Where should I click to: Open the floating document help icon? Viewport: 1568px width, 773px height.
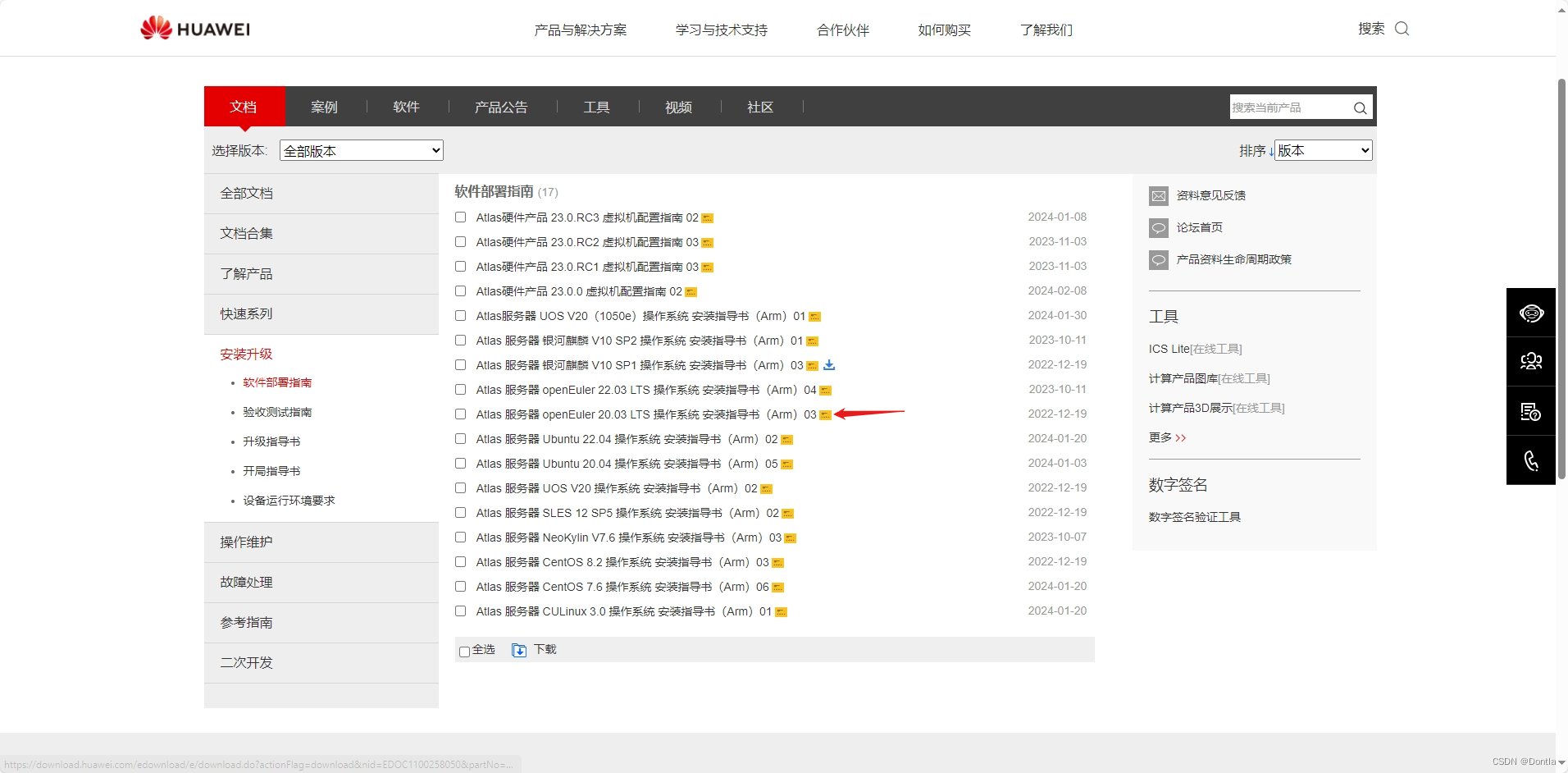tap(1531, 411)
